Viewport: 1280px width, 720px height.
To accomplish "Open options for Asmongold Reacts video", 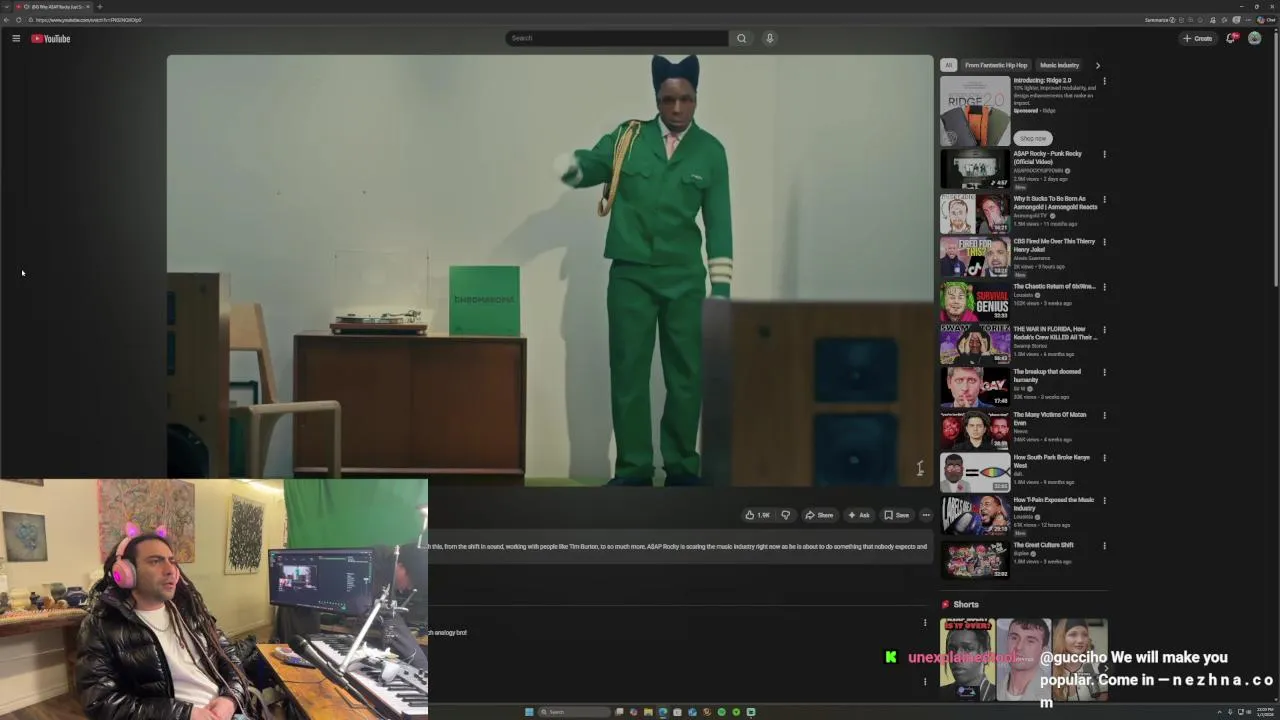I will pyautogui.click(x=1104, y=199).
